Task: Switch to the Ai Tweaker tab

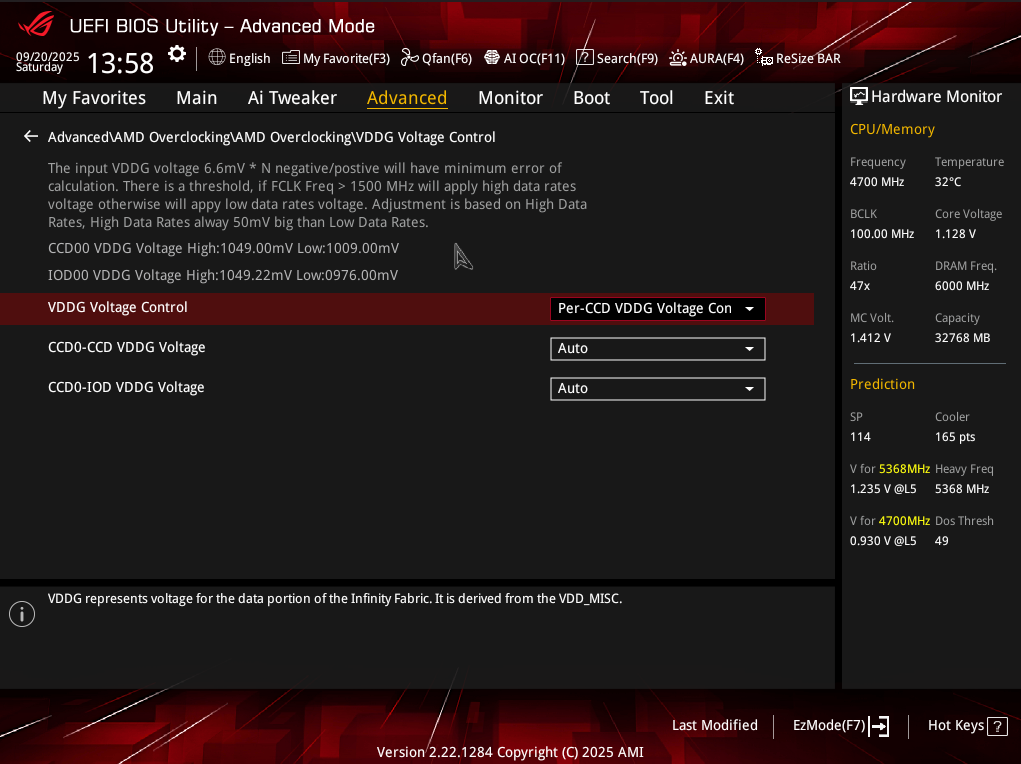Action: pos(292,98)
